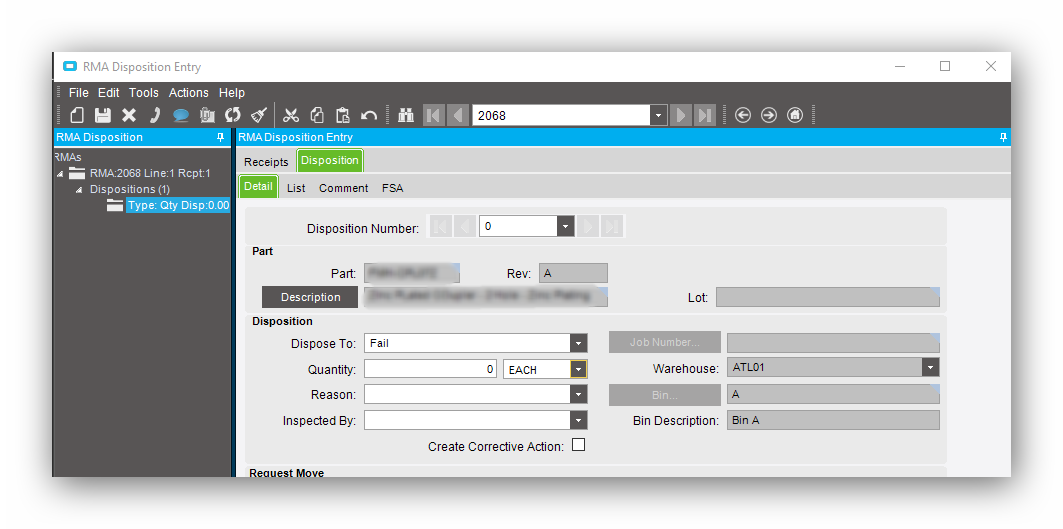Go to previous Disposition Number record
Viewport: 1063px width, 529px height.
464,227
